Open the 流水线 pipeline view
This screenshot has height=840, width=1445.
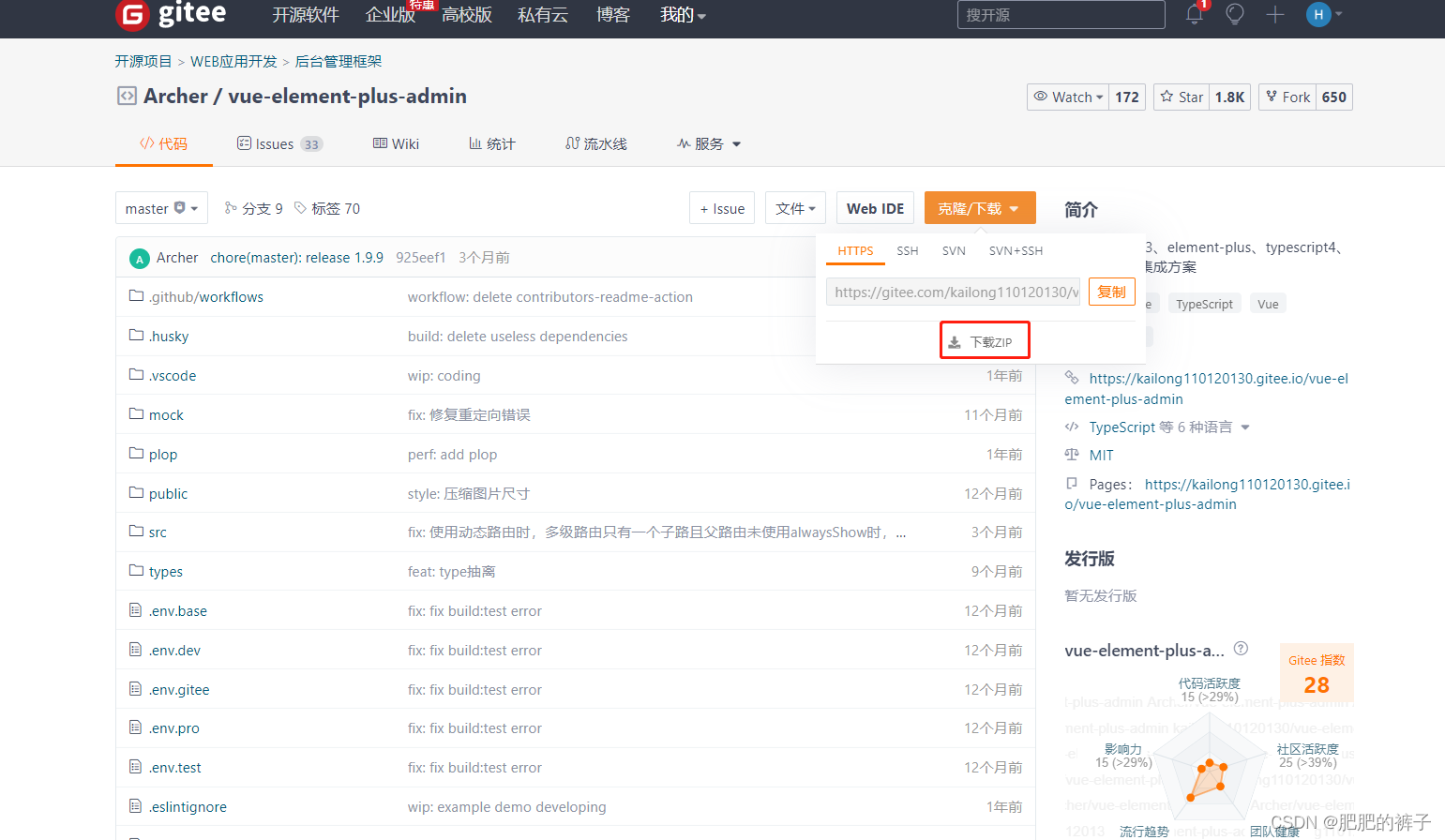coord(595,143)
